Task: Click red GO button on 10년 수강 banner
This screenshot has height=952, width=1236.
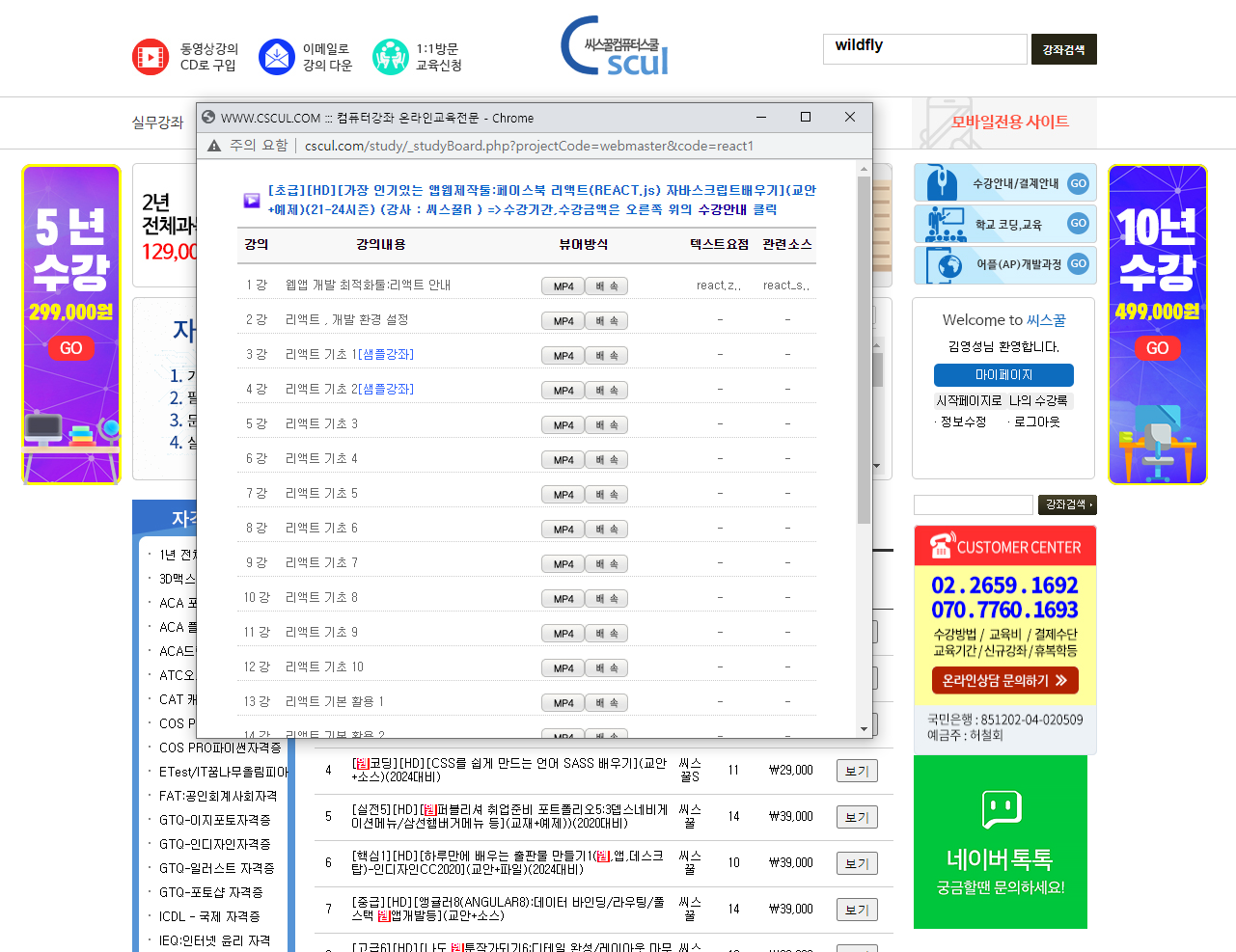Action: click(1158, 348)
